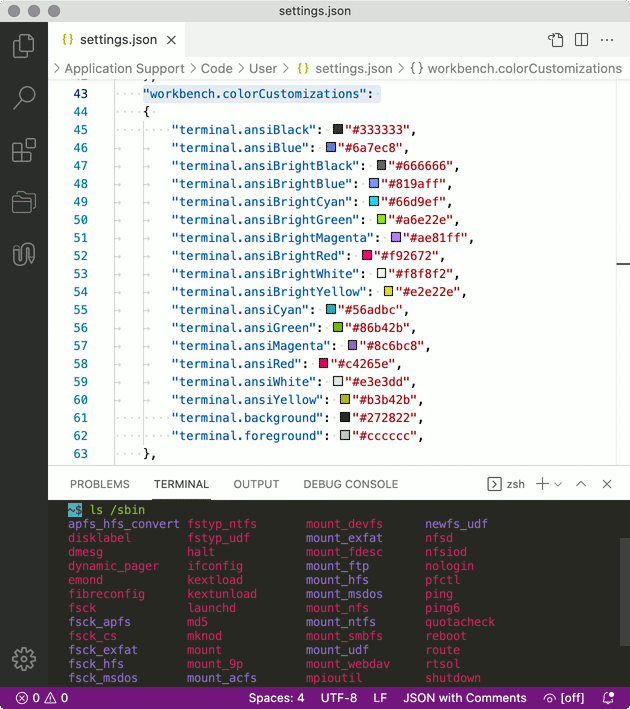
Task: Click the #a6e22e ansiBrightGreen color swatch
Action: [381, 219]
